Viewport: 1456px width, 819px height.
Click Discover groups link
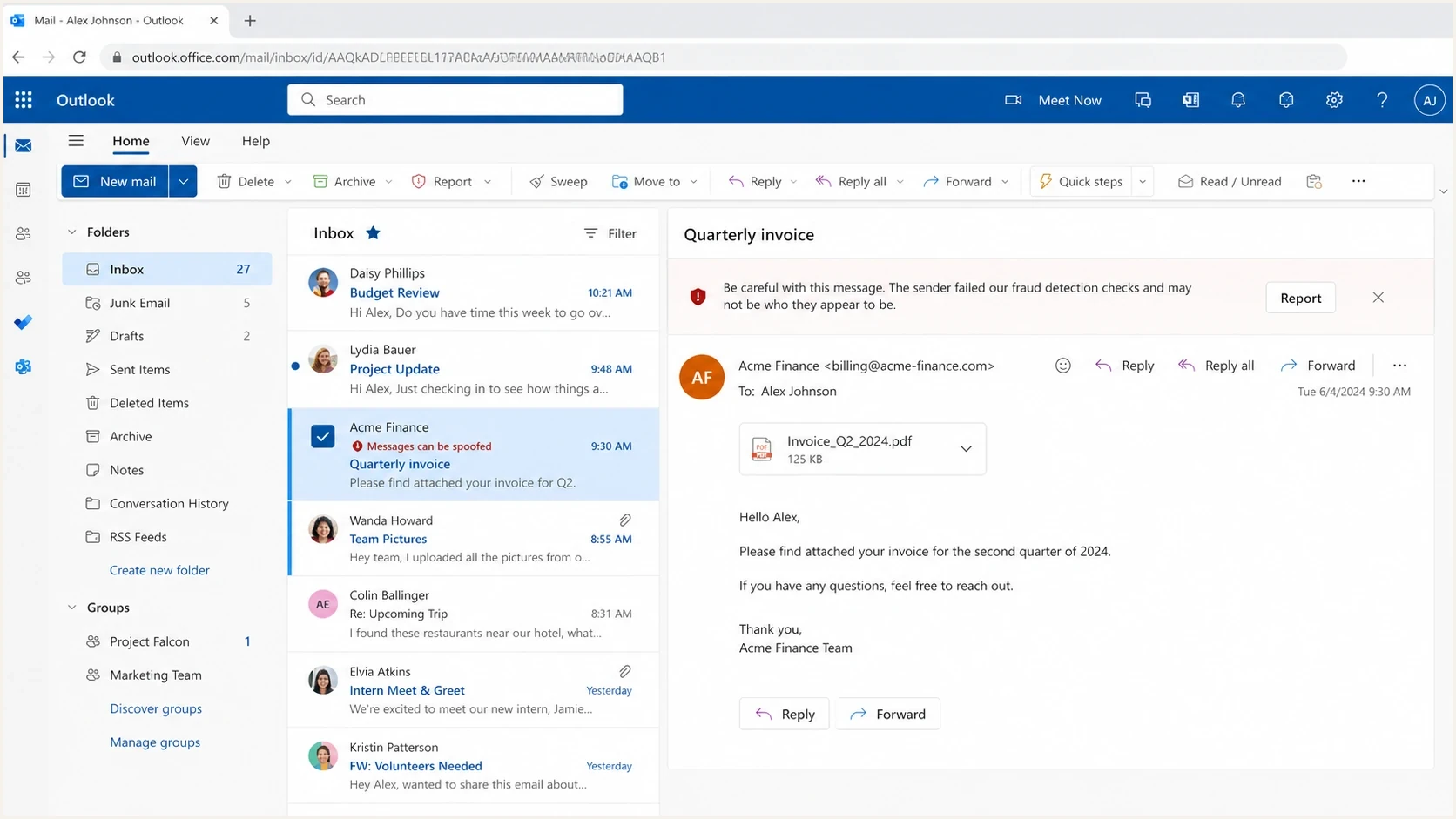[156, 708]
